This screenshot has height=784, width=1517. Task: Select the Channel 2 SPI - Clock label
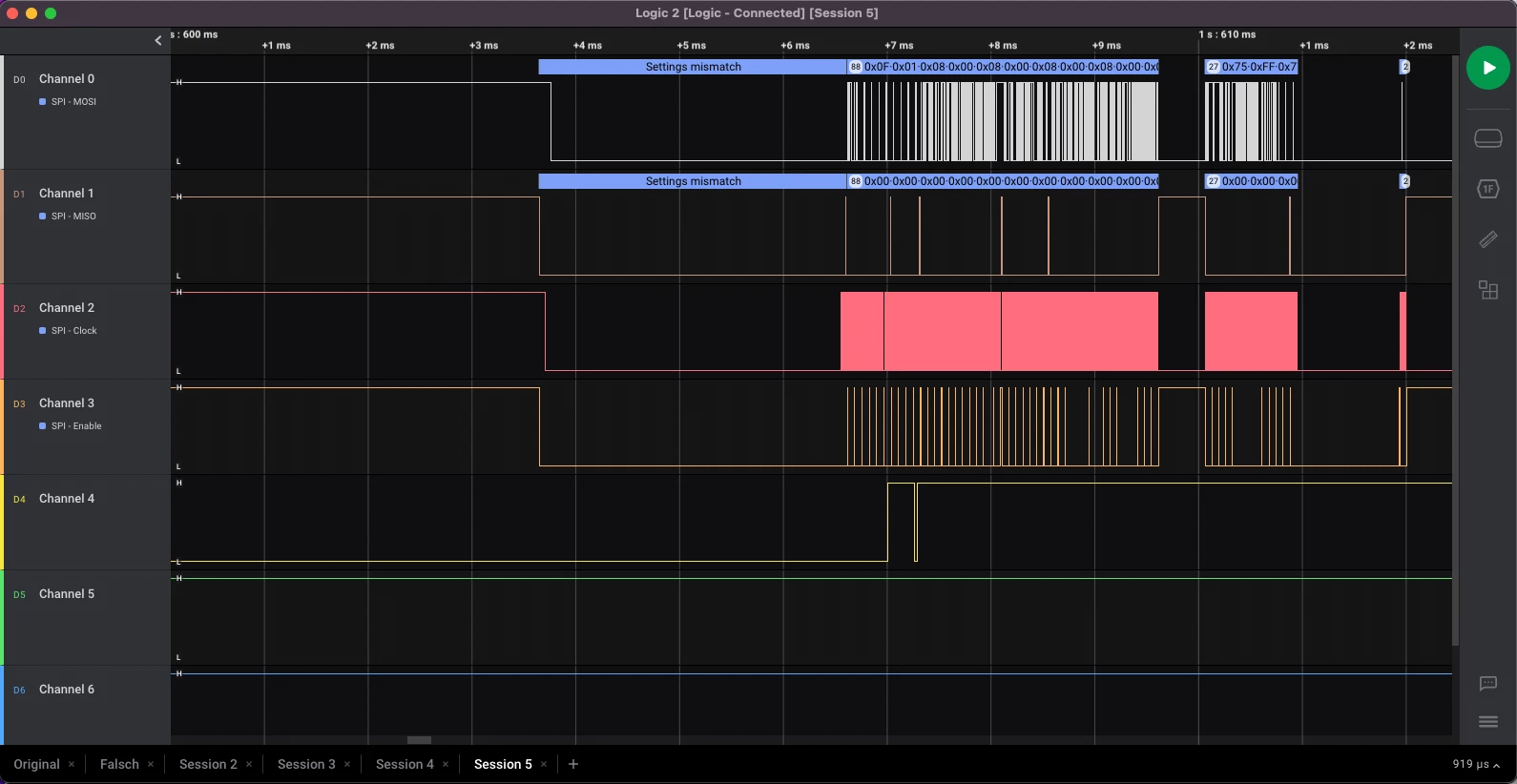pyautogui.click(x=73, y=330)
